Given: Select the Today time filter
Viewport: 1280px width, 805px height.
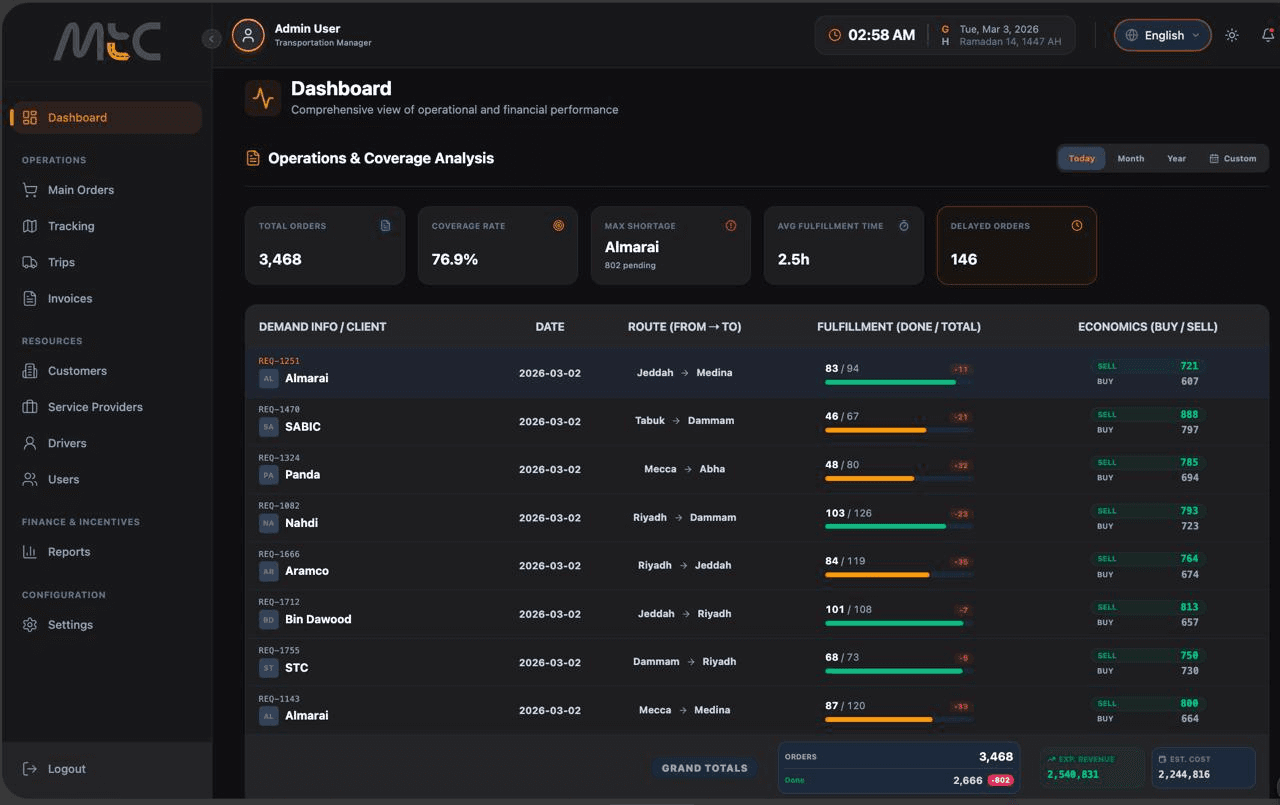Looking at the screenshot, I should tap(1082, 158).
